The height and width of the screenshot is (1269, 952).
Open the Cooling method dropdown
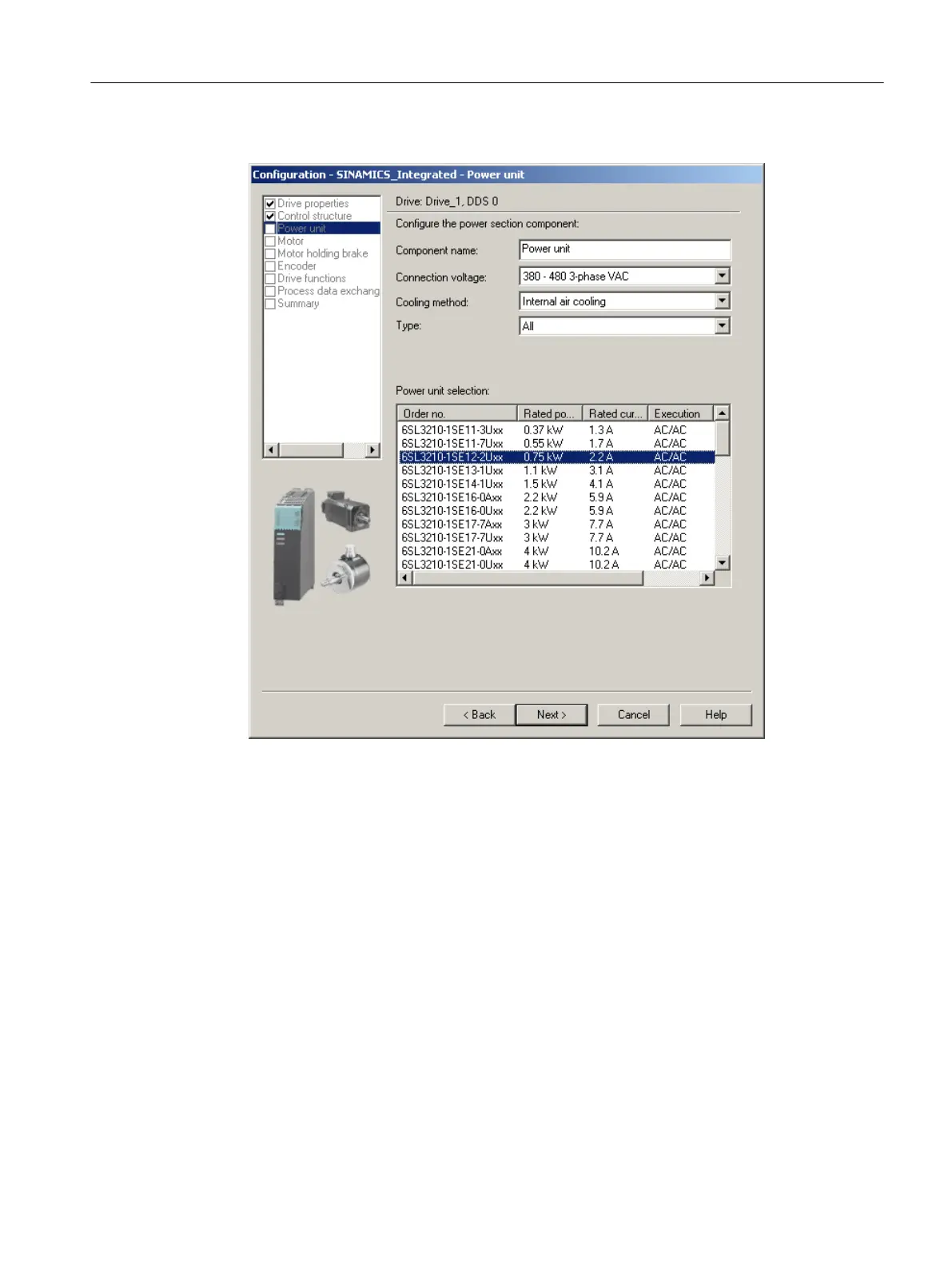723,301
